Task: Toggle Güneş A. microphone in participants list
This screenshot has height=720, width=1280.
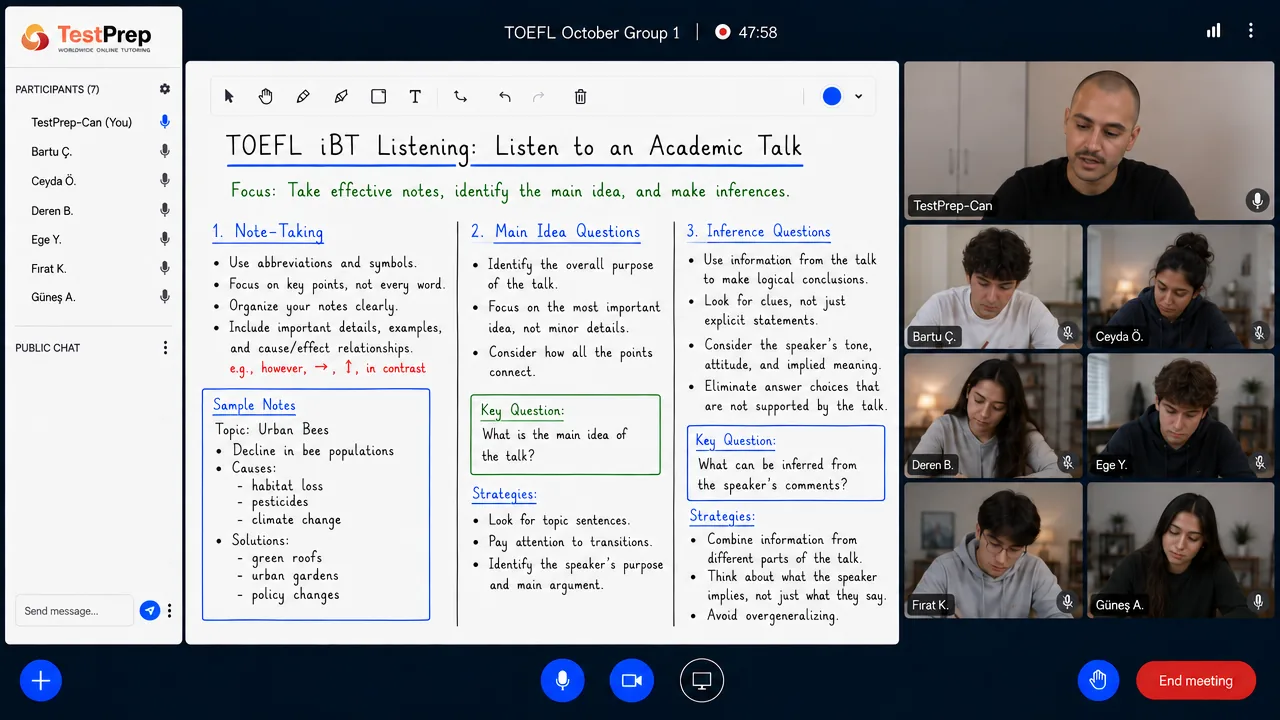Action: coord(165,297)
